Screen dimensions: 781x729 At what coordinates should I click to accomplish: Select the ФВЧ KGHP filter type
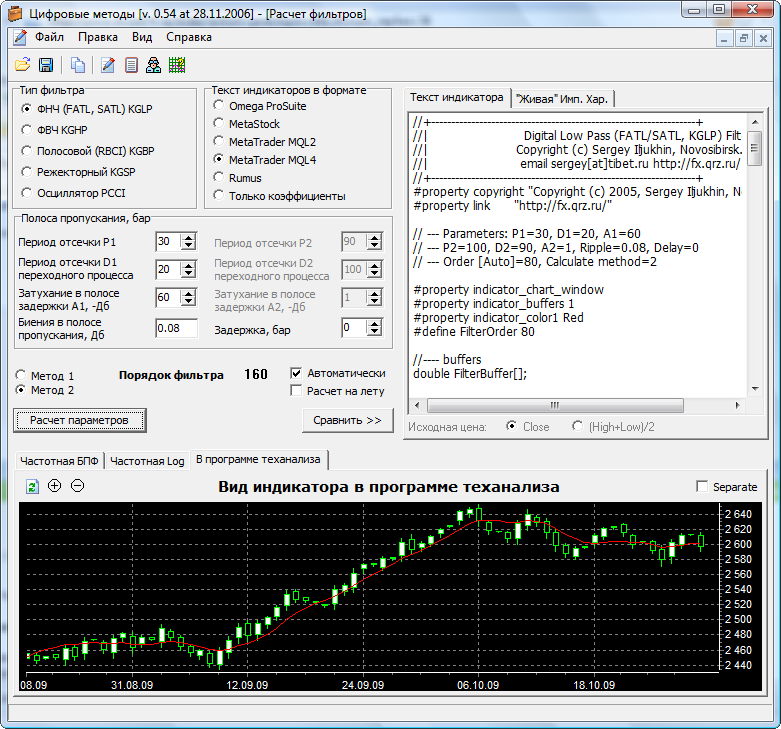(x=27, y=129)
